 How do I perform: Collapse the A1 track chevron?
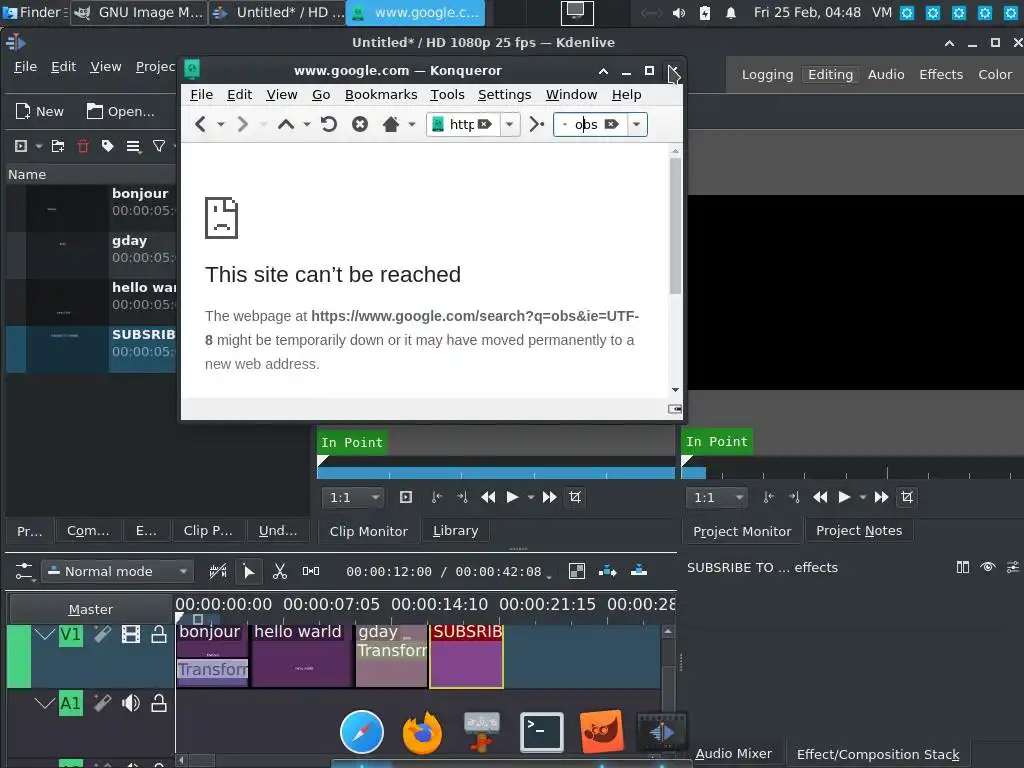45,703
